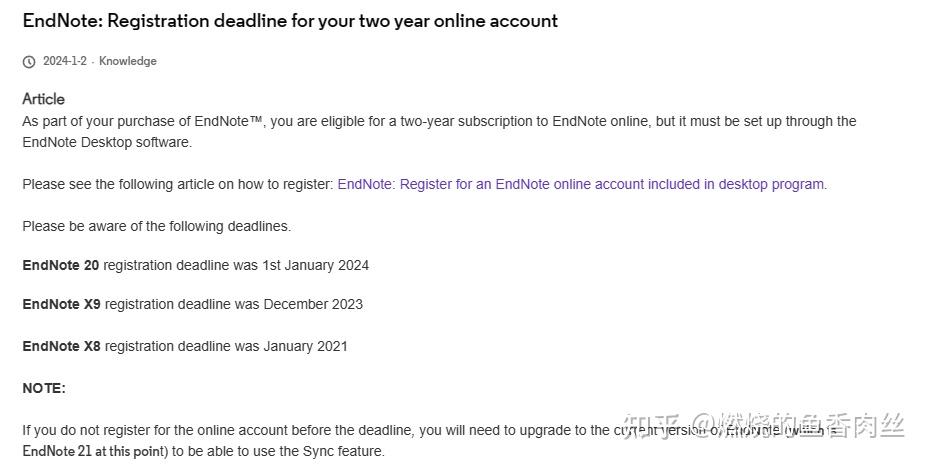Click the 2024-1-2 publication date
The height and width of the screenshot is (464, 929).
click(65, 61)
